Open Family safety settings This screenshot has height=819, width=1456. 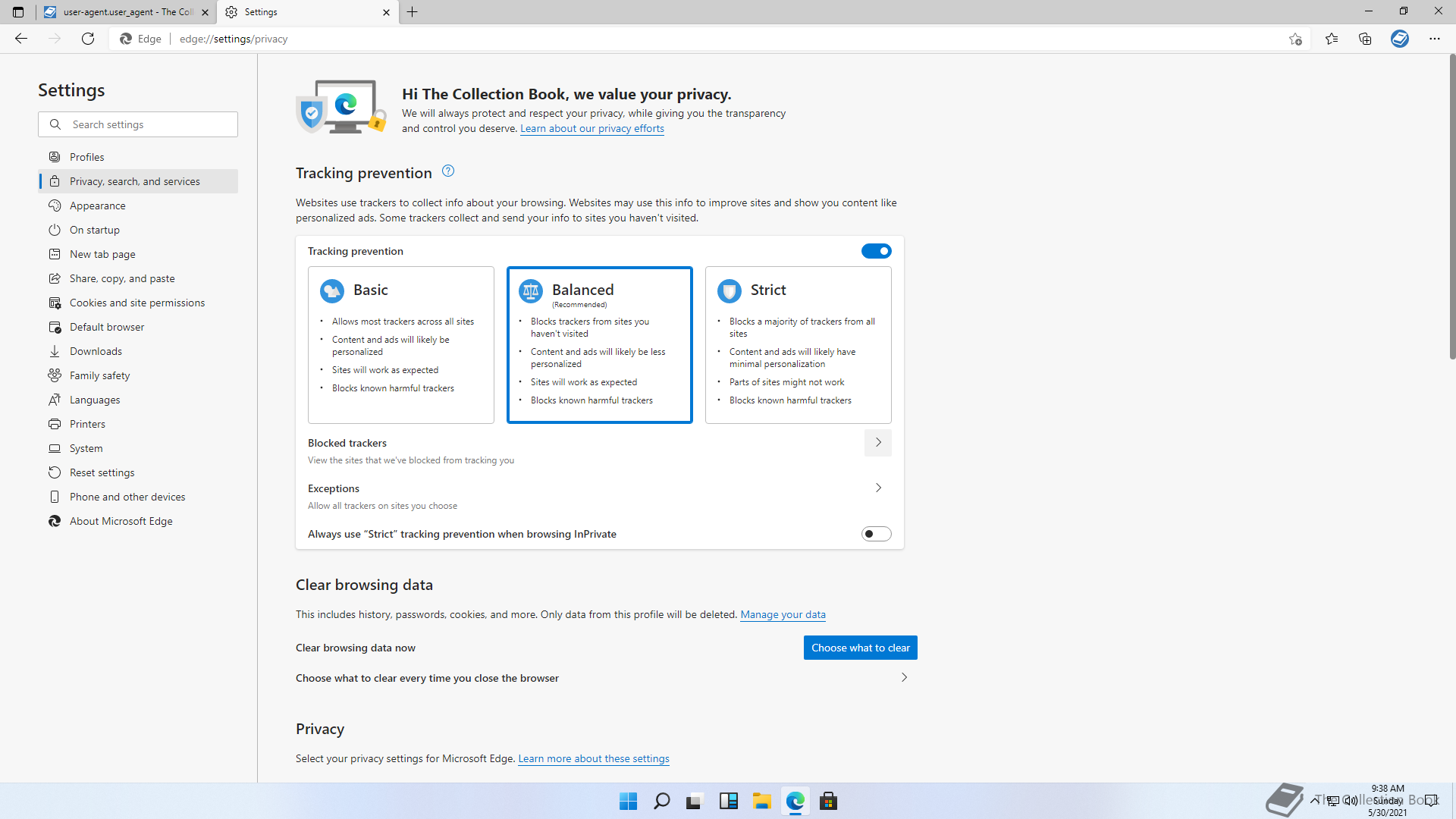(138, 375)
